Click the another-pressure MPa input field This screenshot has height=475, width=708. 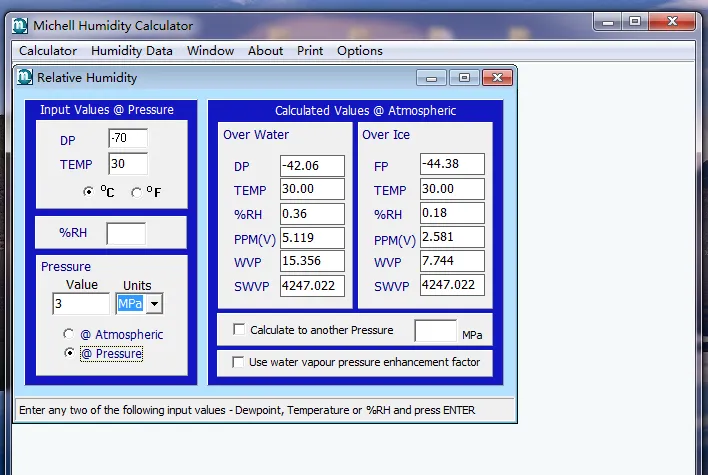436,331
